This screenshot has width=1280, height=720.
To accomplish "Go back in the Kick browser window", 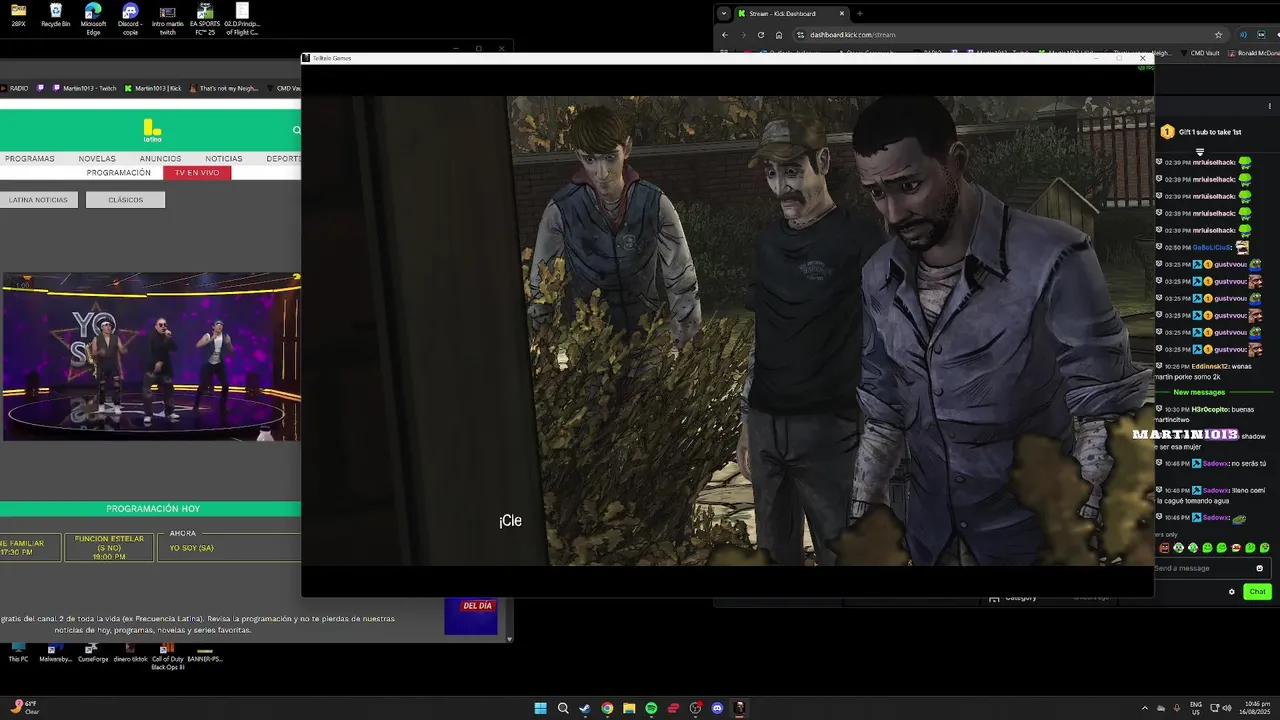I will [725, 35].
